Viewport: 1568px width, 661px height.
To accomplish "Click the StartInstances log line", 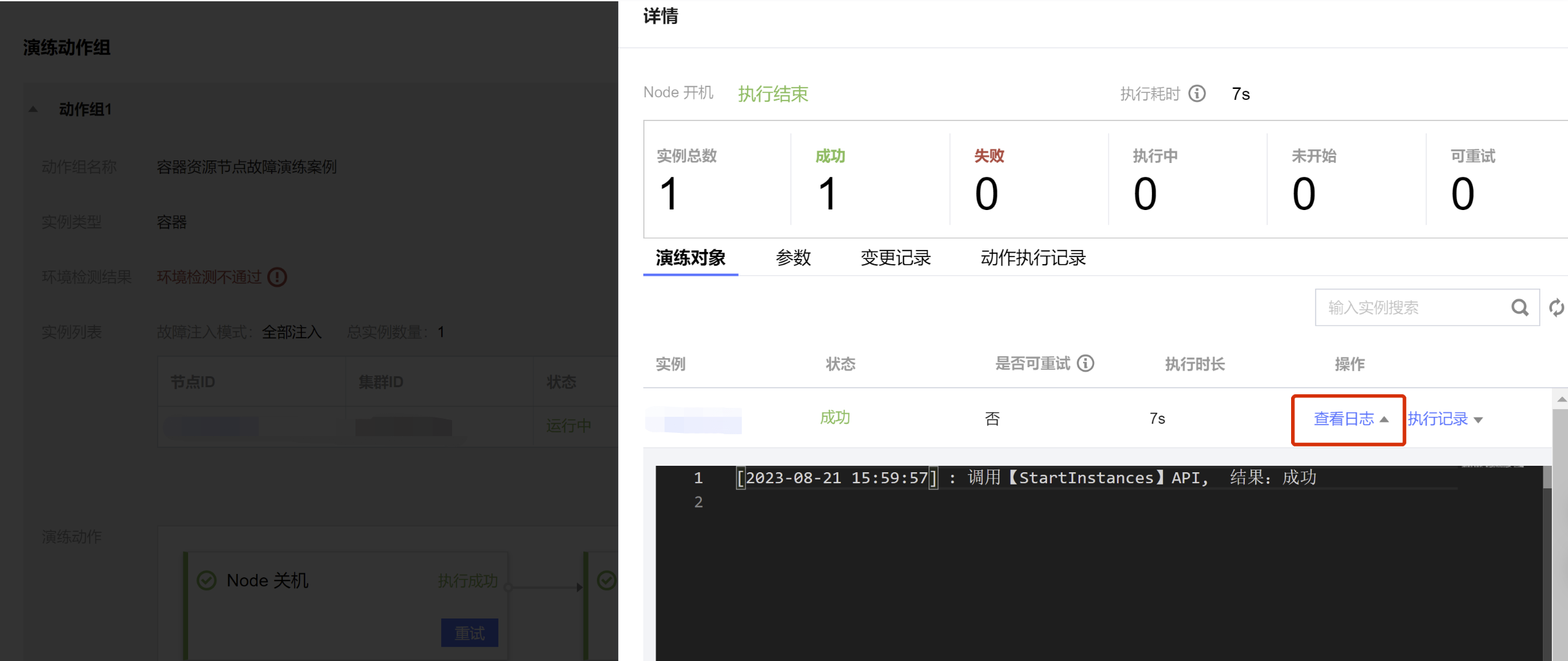I will 1026,477.
